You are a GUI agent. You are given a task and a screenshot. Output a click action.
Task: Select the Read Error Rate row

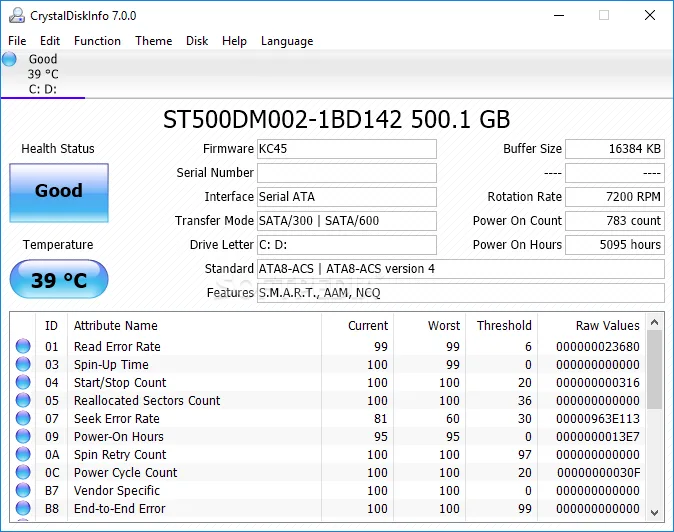click(x=328, y=346)
